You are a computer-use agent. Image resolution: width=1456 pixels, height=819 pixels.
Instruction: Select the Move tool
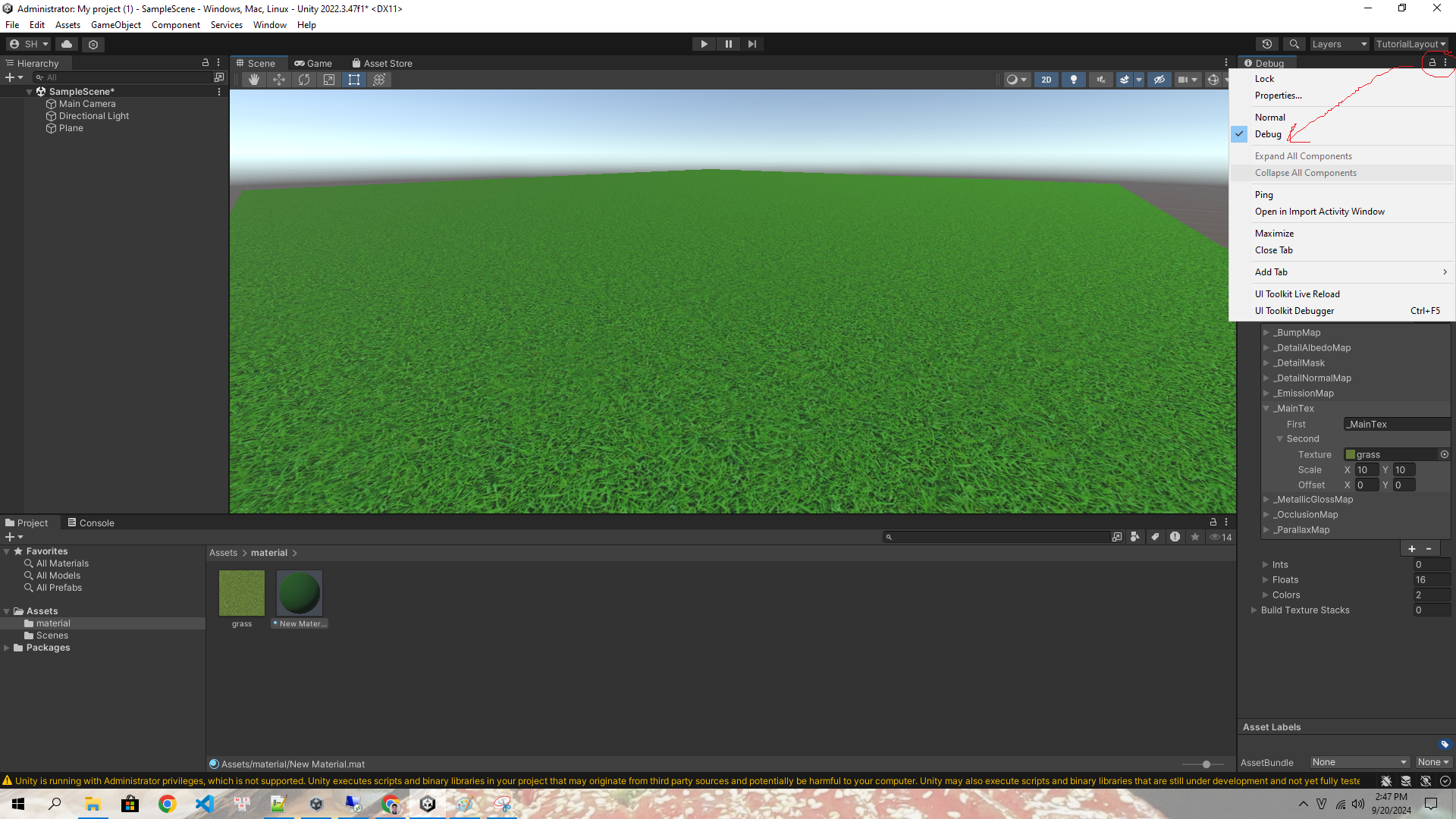click(x=279, y=80)
